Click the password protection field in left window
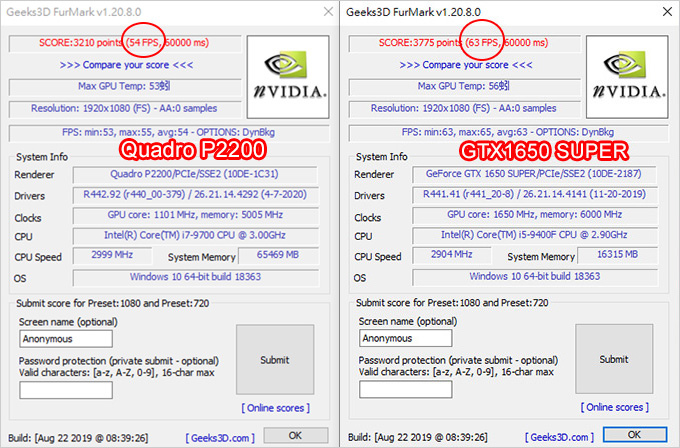Viewport: 680px width, 448px height. pyautogui.click(x=66, y=390)
